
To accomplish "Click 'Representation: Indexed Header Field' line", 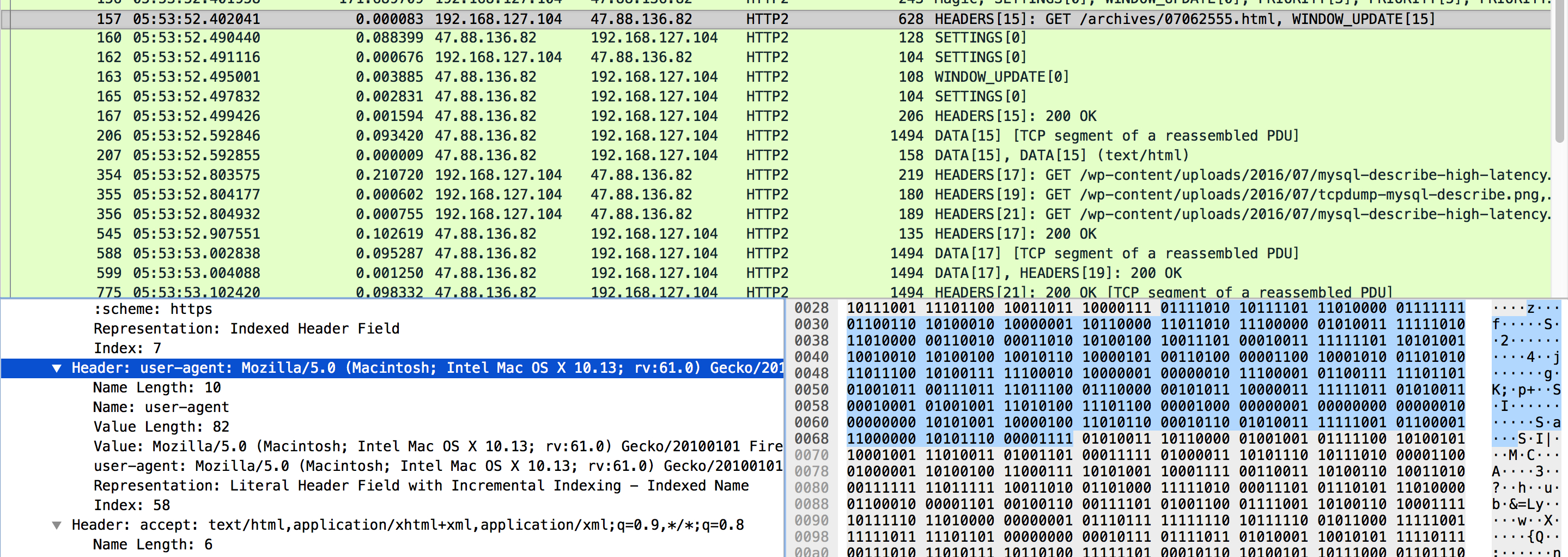I will tap(246, 329).
